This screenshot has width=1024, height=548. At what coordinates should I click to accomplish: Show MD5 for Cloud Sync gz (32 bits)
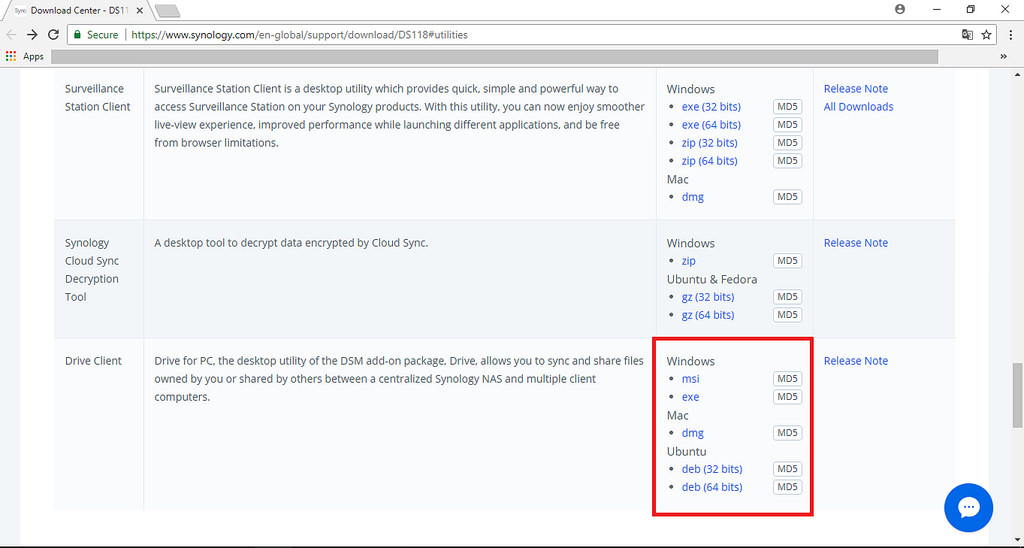pos(787,297)
